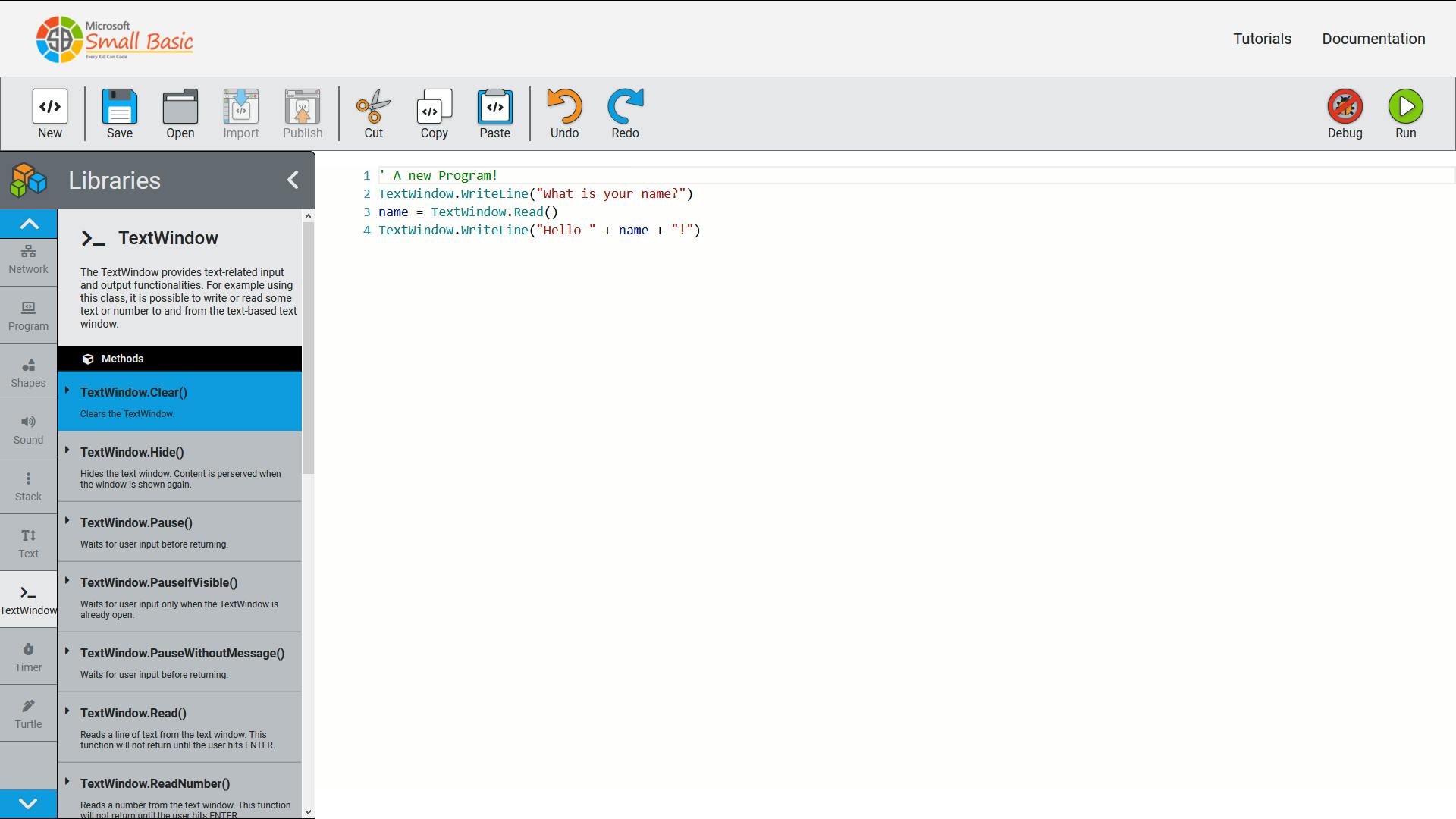Paste code from the clipboard

[x=494, y=112]
